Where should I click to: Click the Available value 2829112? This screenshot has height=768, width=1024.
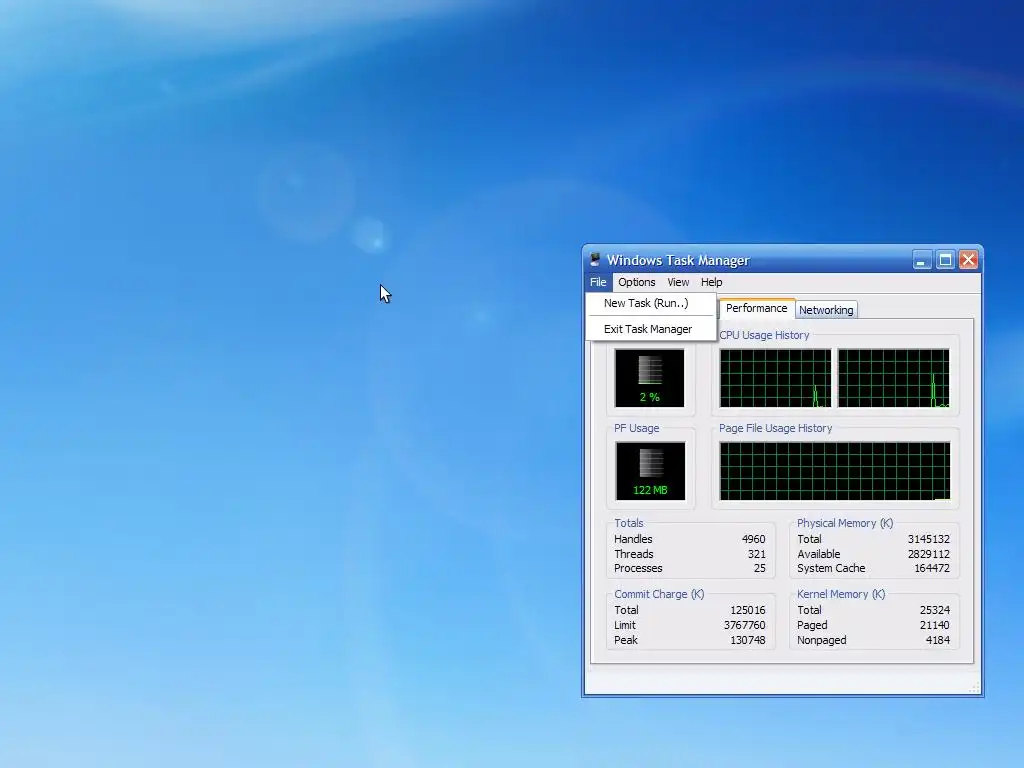[x=929, y=554]
